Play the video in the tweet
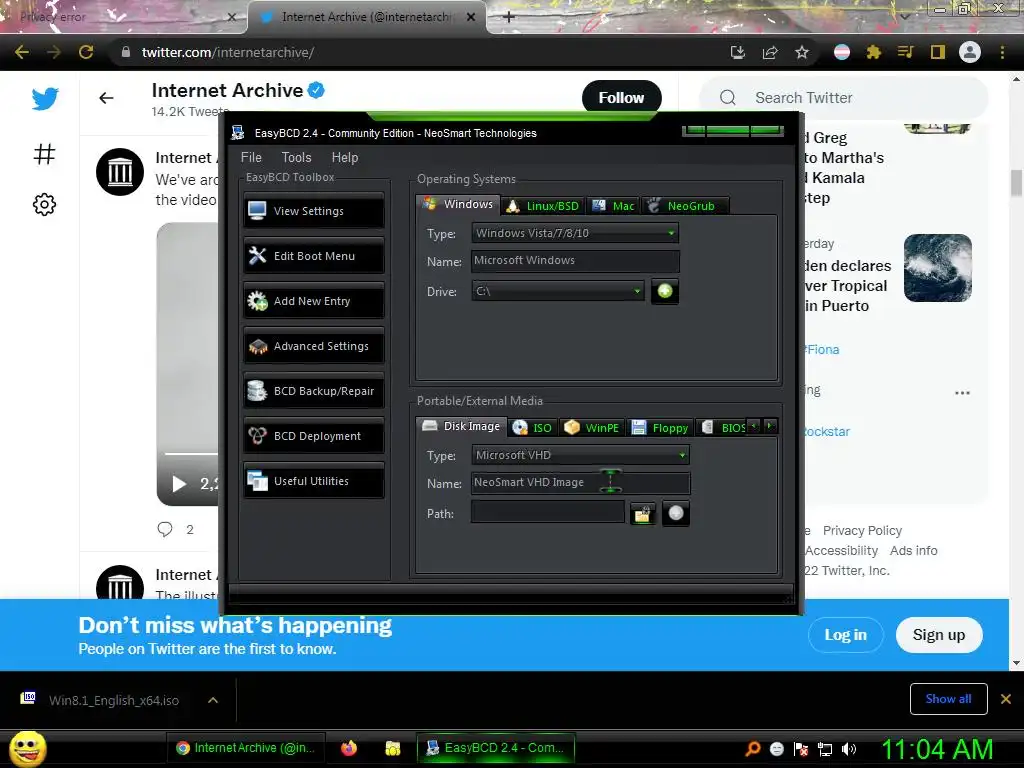 tap(179, 484)
